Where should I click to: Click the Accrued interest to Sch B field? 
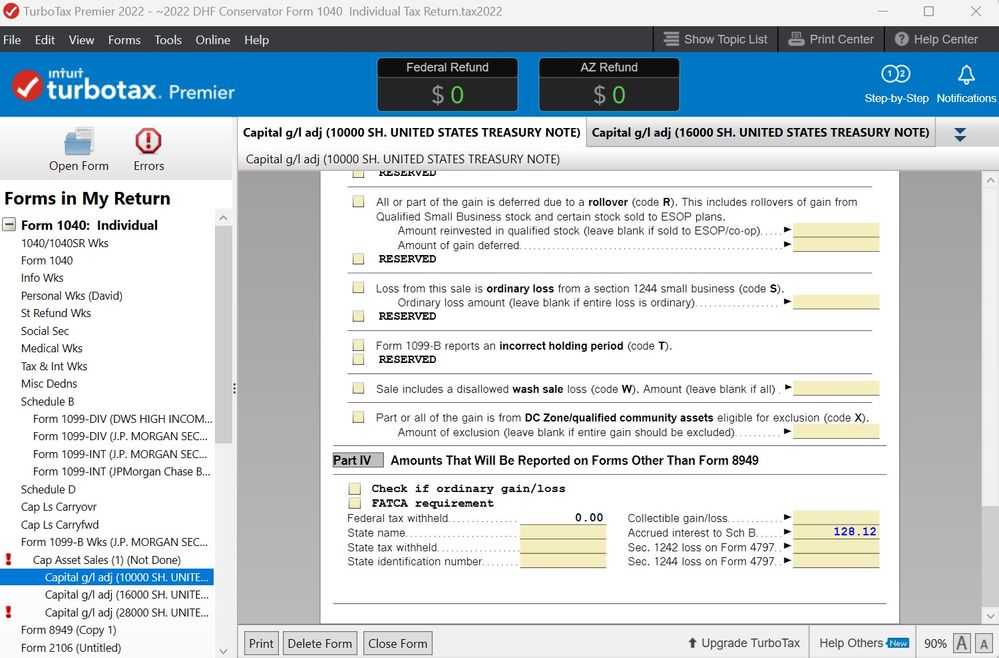tap(836, 532)
